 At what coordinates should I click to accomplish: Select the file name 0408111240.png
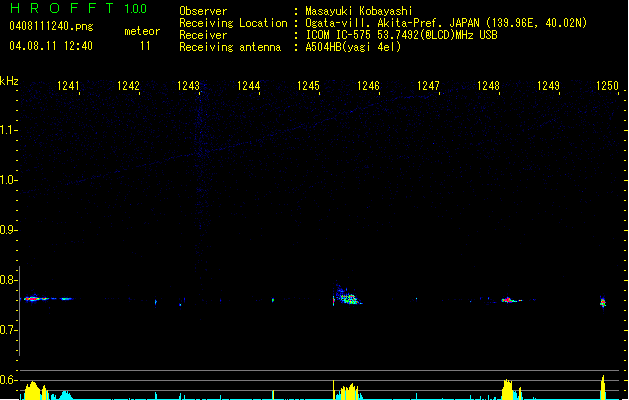point(51,27)
